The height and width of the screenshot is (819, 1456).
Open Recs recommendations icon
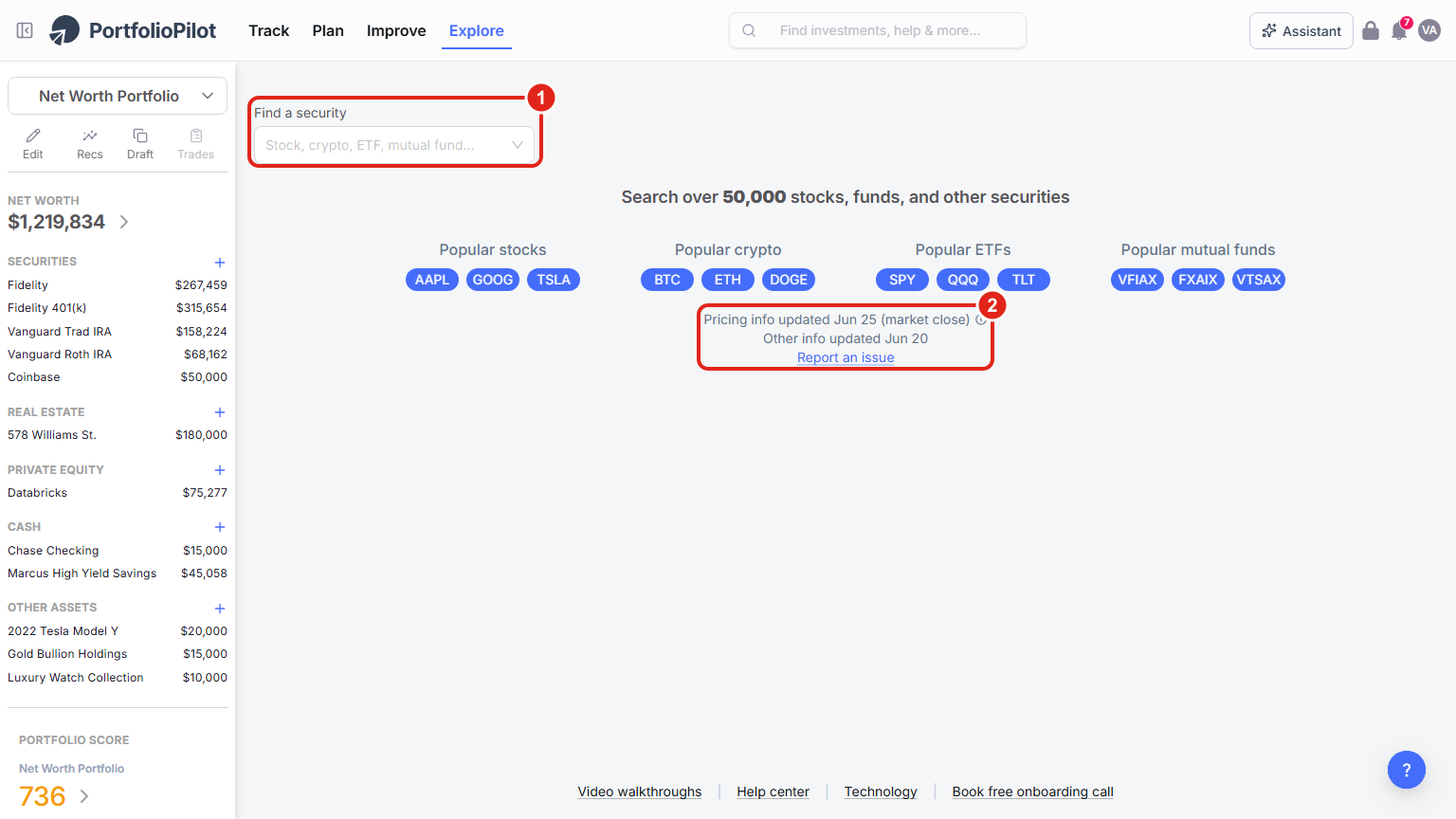[x=90, y=144]
